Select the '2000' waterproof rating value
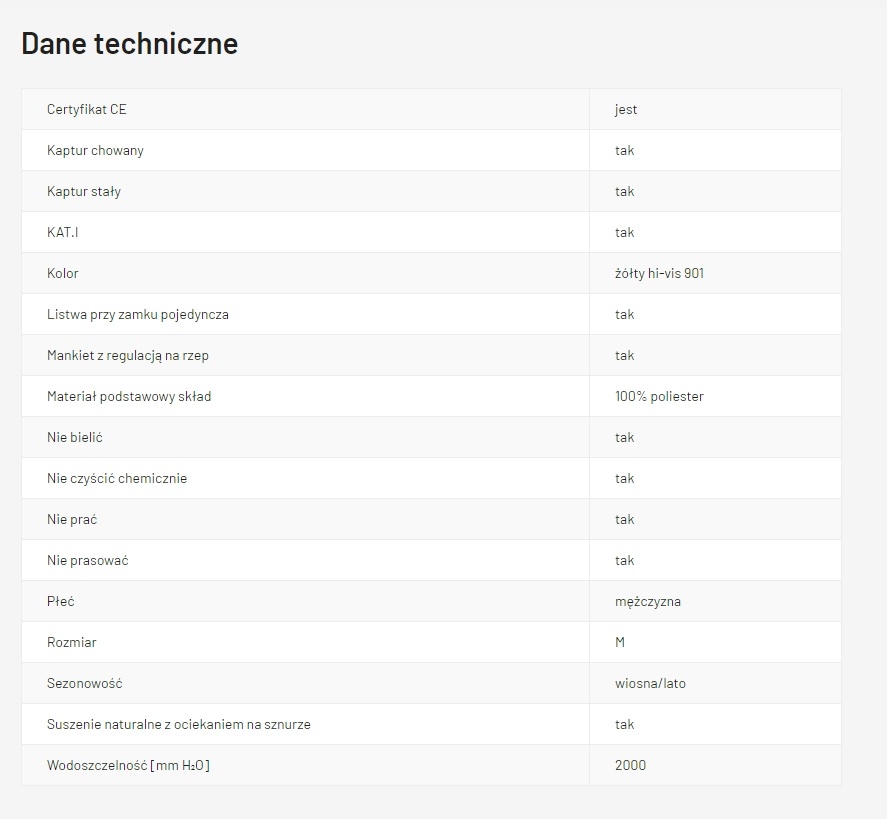Image resolution: width=887 pixels, height=819 pixels. click(630, 765)
